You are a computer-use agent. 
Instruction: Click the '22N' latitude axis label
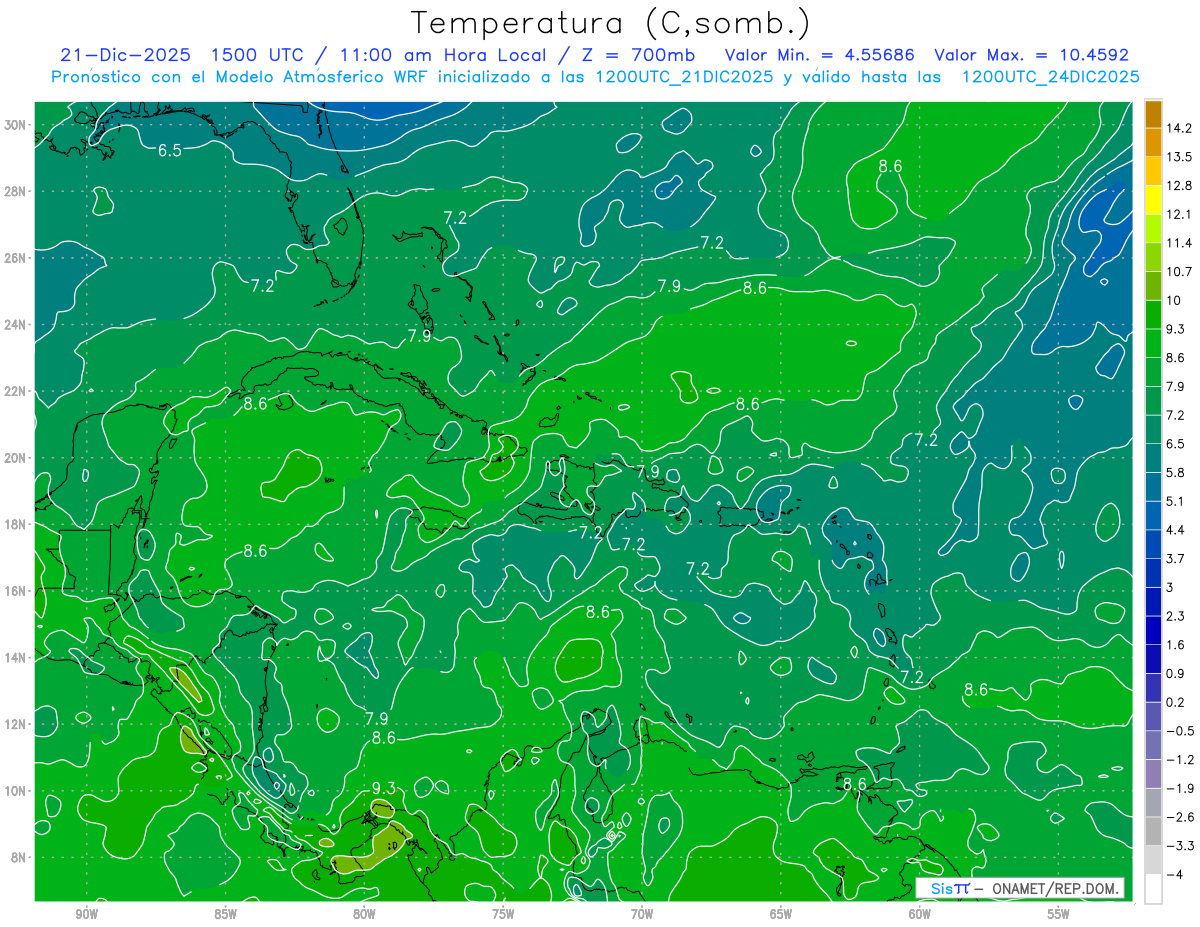pyautogui.click(x=17, y=391)
